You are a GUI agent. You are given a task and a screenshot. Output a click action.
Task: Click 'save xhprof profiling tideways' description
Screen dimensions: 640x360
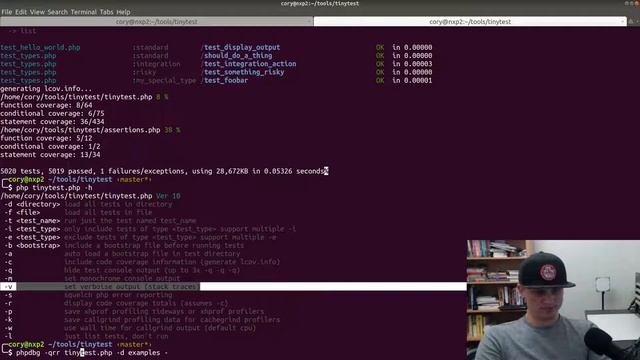point(164,311)
